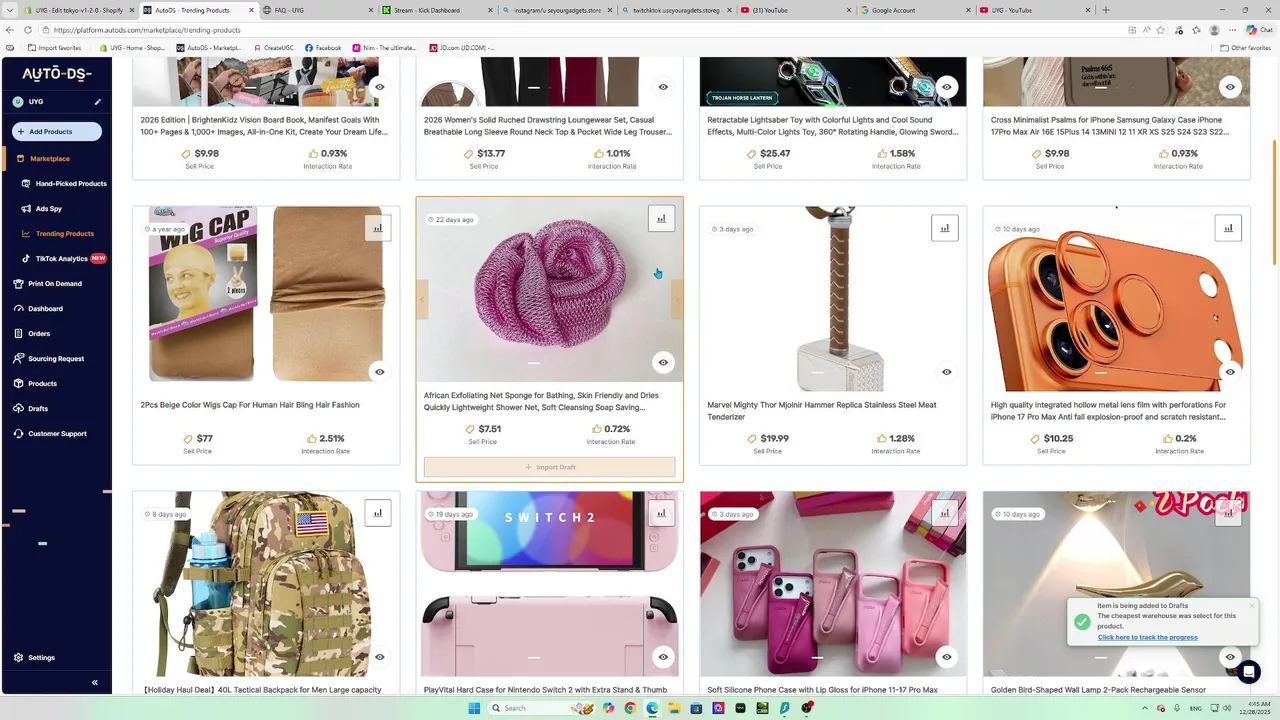Screen dimensions: 1280x720
Task: Open Other favorites folder dropdown
Action: coord(1246,47)
